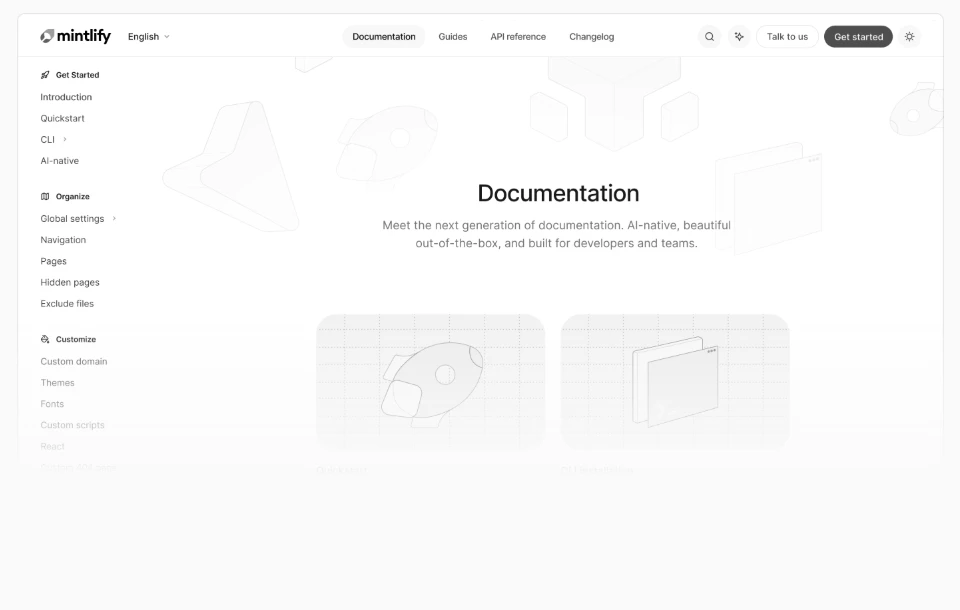Click the Talk to us button
This screenshot has width=960, height=610.
point(787,37)
